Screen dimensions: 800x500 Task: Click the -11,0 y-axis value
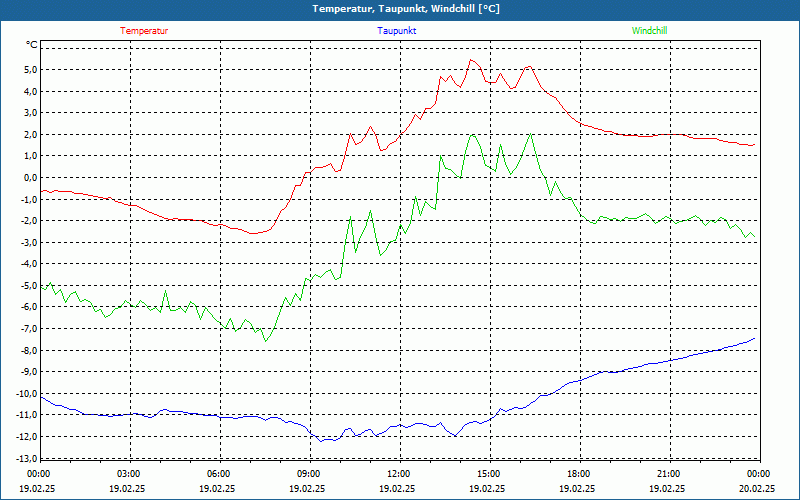point(26,415)
